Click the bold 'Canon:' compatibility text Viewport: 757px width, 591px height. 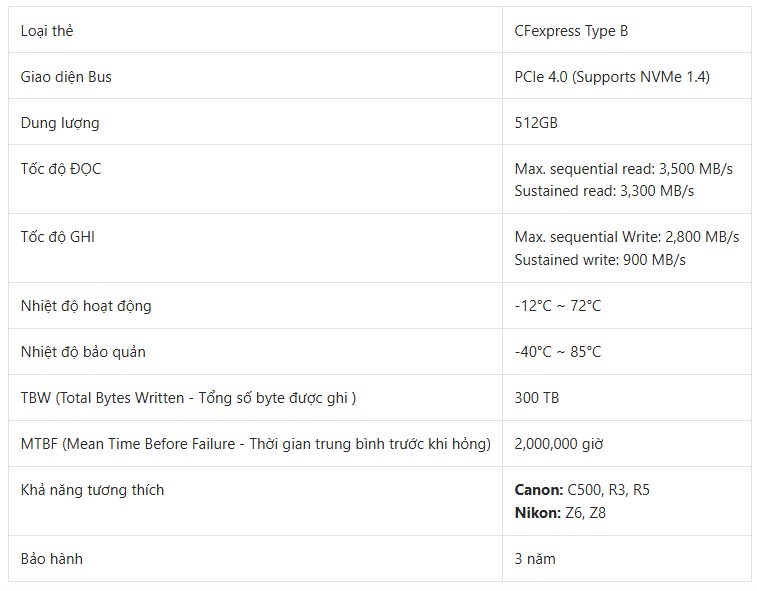point(539,490)
